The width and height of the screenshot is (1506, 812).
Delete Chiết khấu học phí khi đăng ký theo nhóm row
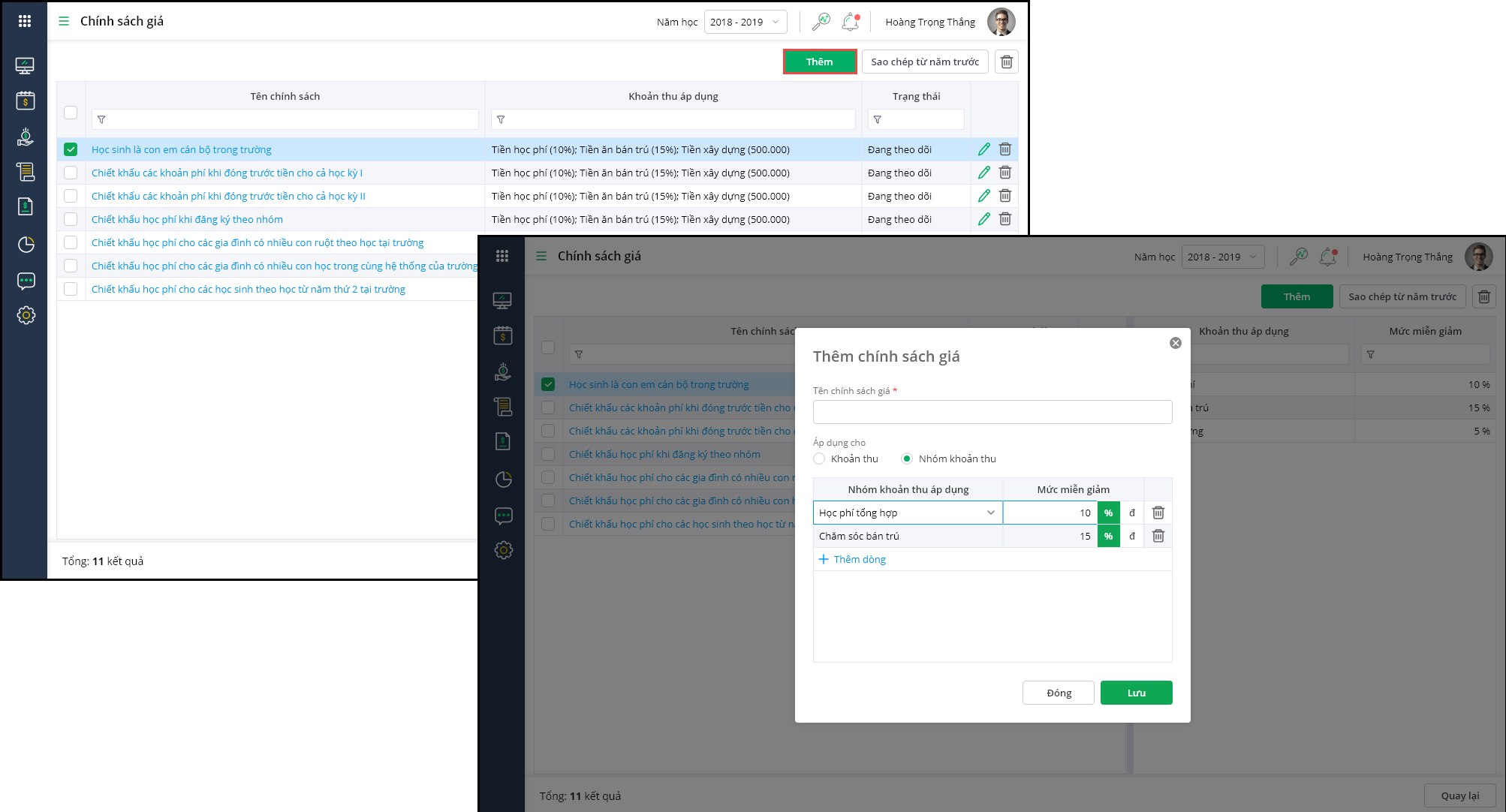pyautogui.click(x=1005, y=219)
